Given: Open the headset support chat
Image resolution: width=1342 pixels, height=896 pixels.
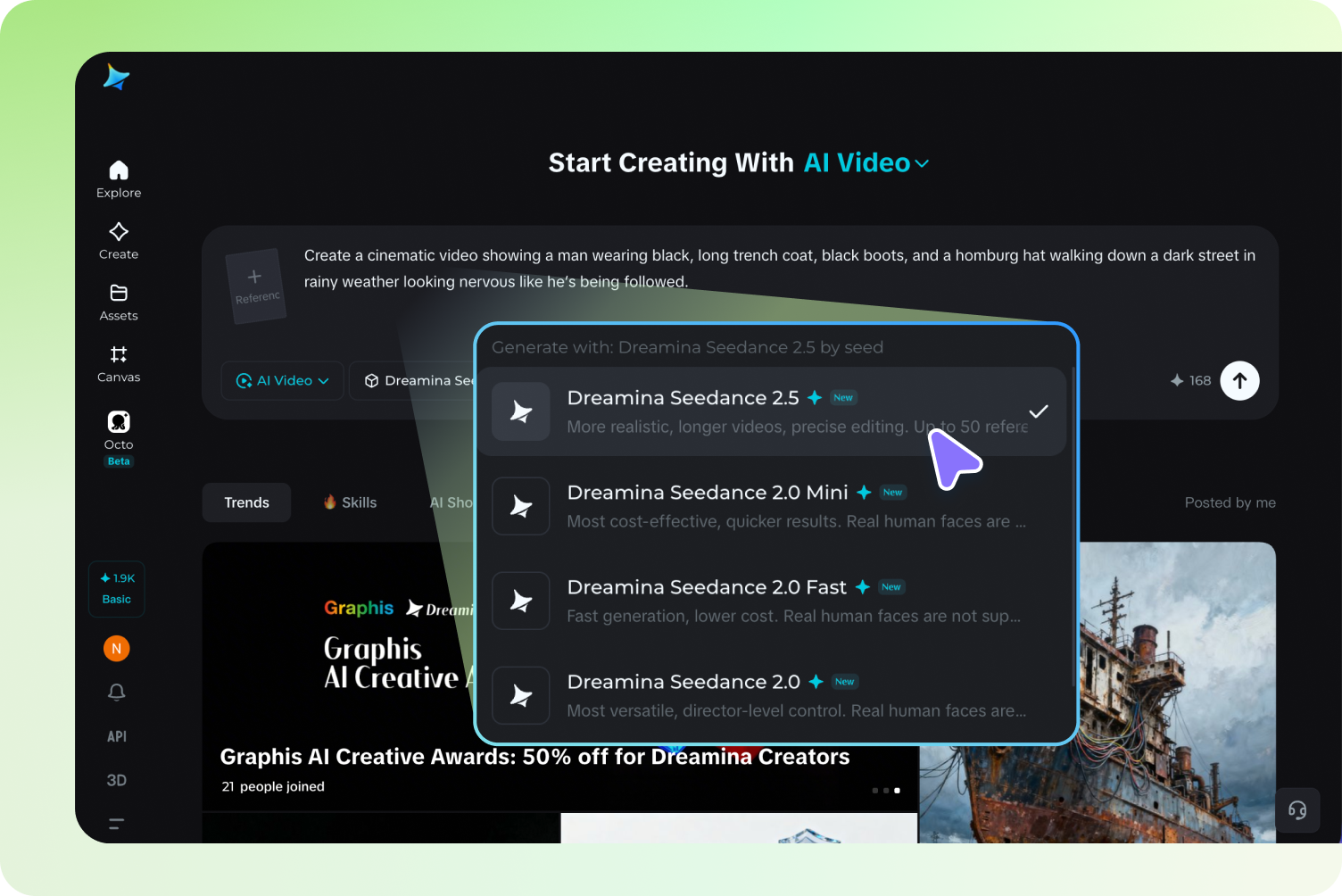Looking at the screenshot, I should (1297, 810).
